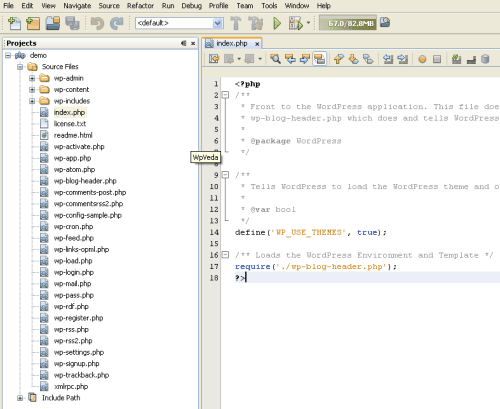Viewport: 500px width, 409px height.
Task: Click the editor Last Edit icon
Action: click(x=214, y=59)
